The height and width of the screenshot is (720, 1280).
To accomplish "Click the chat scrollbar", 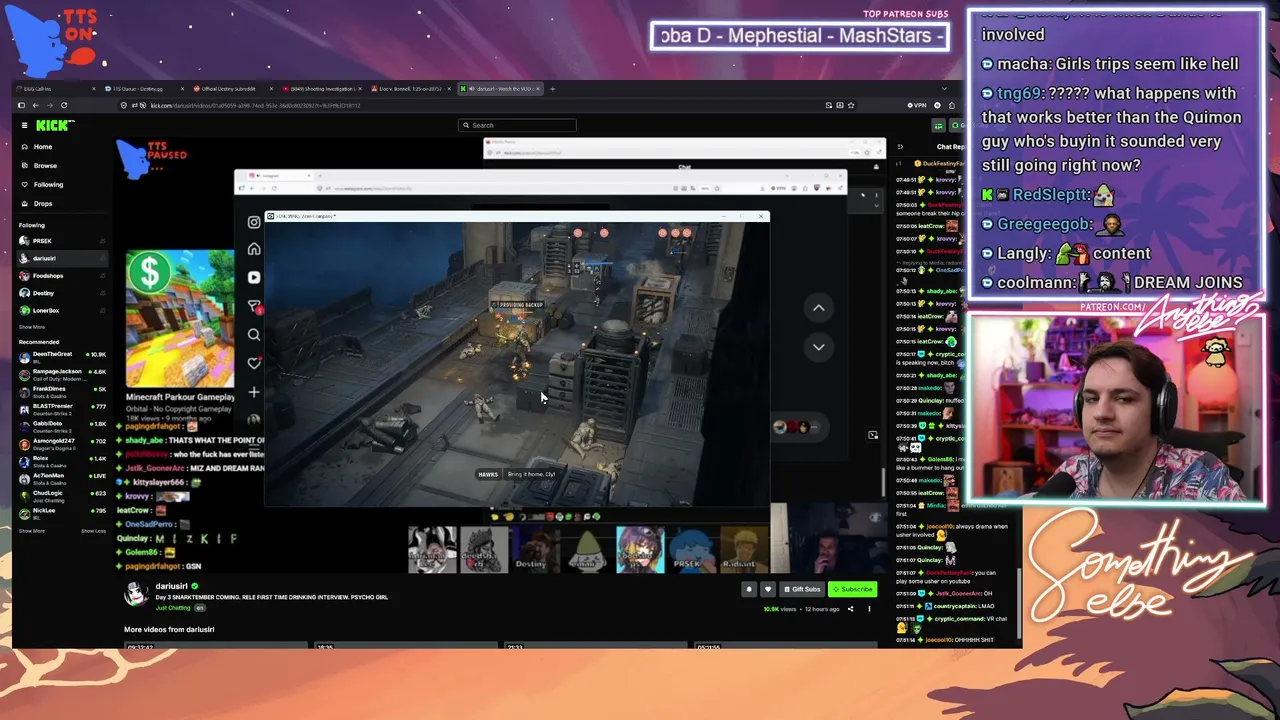I will click(x=1018, y=605).
